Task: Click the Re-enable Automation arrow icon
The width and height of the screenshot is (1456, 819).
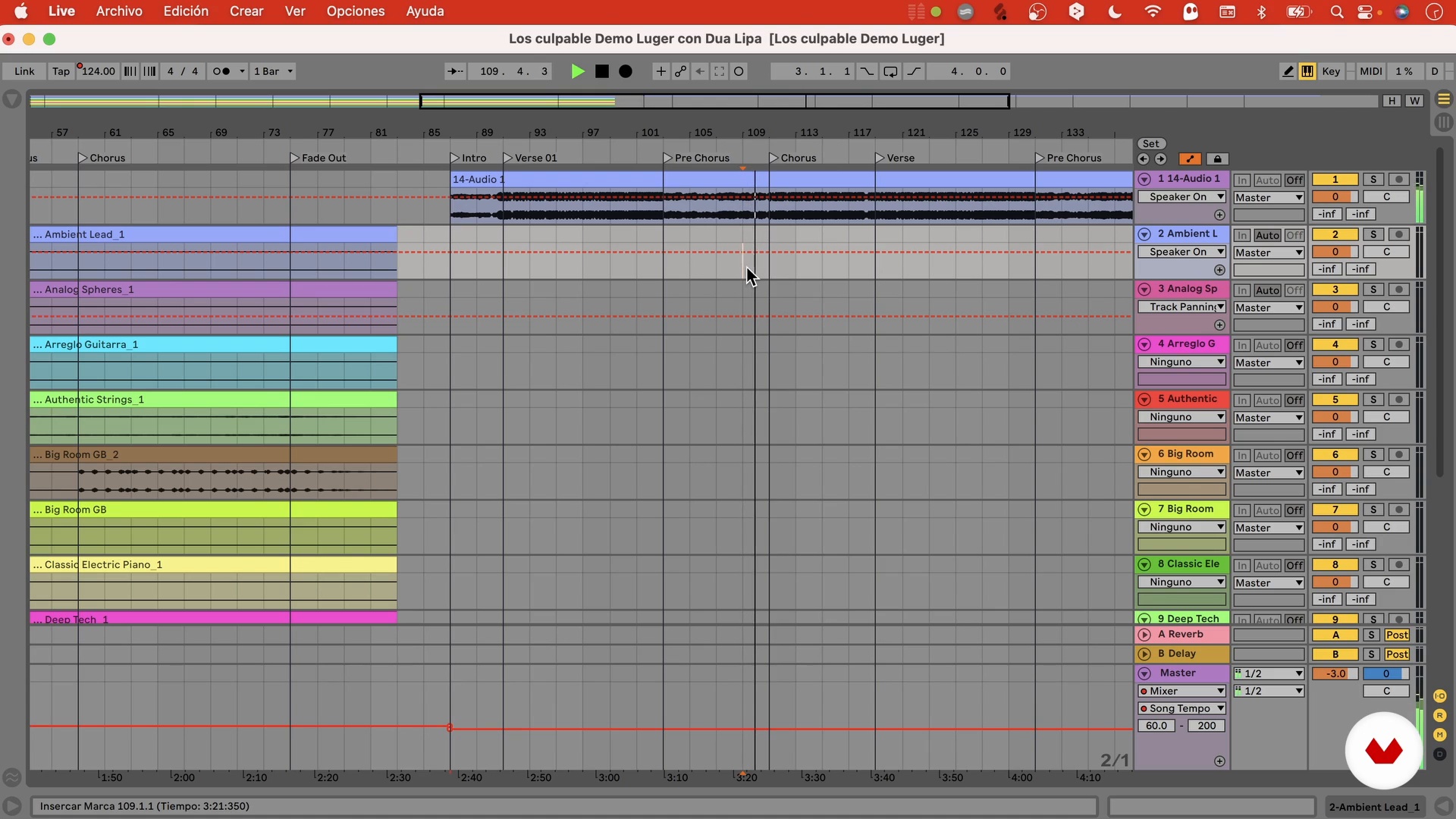Action: [700, 71]
